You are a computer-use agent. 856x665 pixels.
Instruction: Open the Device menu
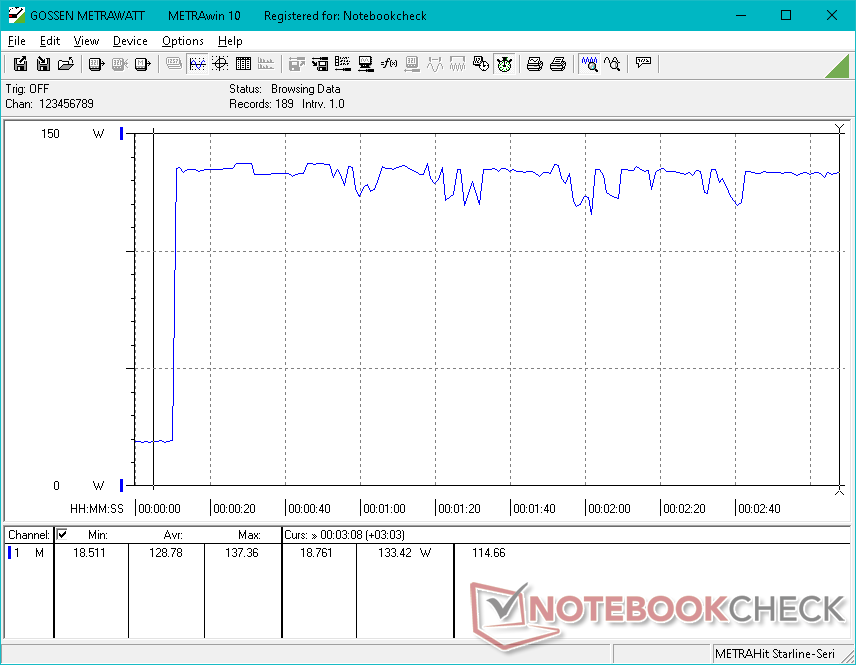[130, 41]
